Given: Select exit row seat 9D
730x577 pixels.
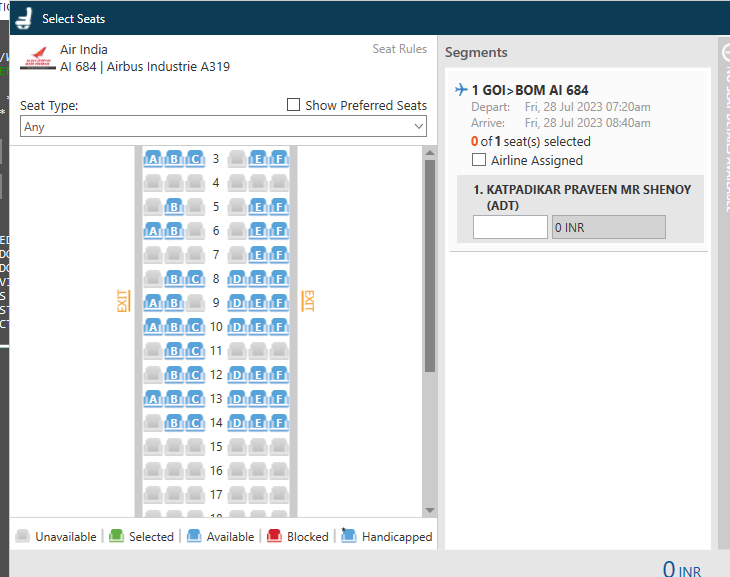Looking at the screenshot, I should (237, 303).
